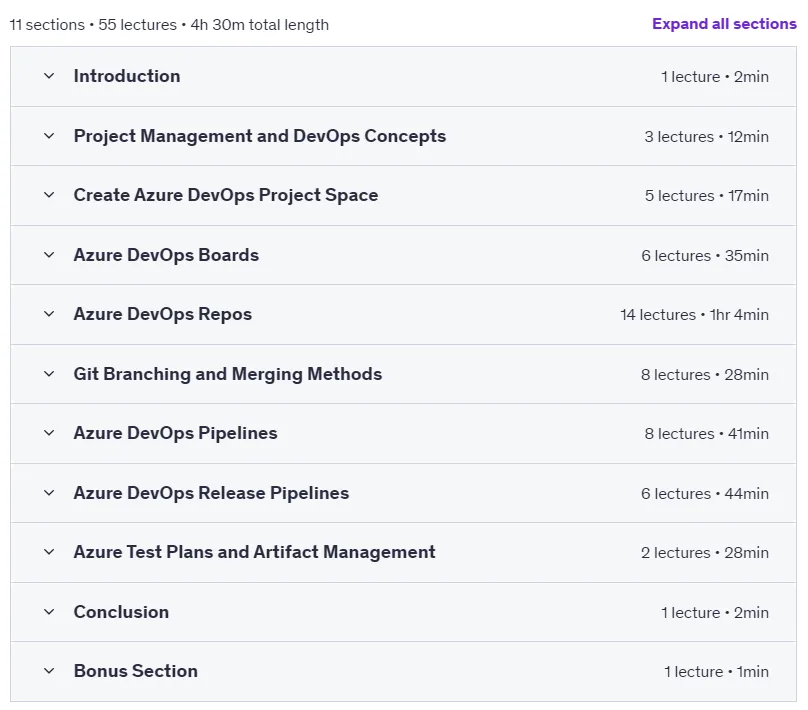Viewport: 808px width, 710px height.
Task: Click the '2 lectures • 28min' text
Action: coord(704,553)
